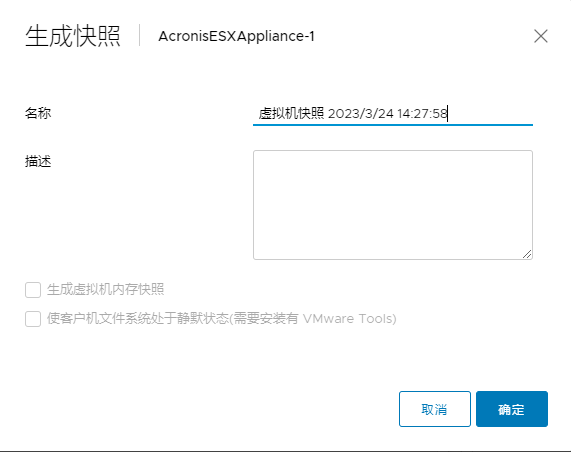Click the 虚拟机快照 text in the name field

(x=291, y=114)
